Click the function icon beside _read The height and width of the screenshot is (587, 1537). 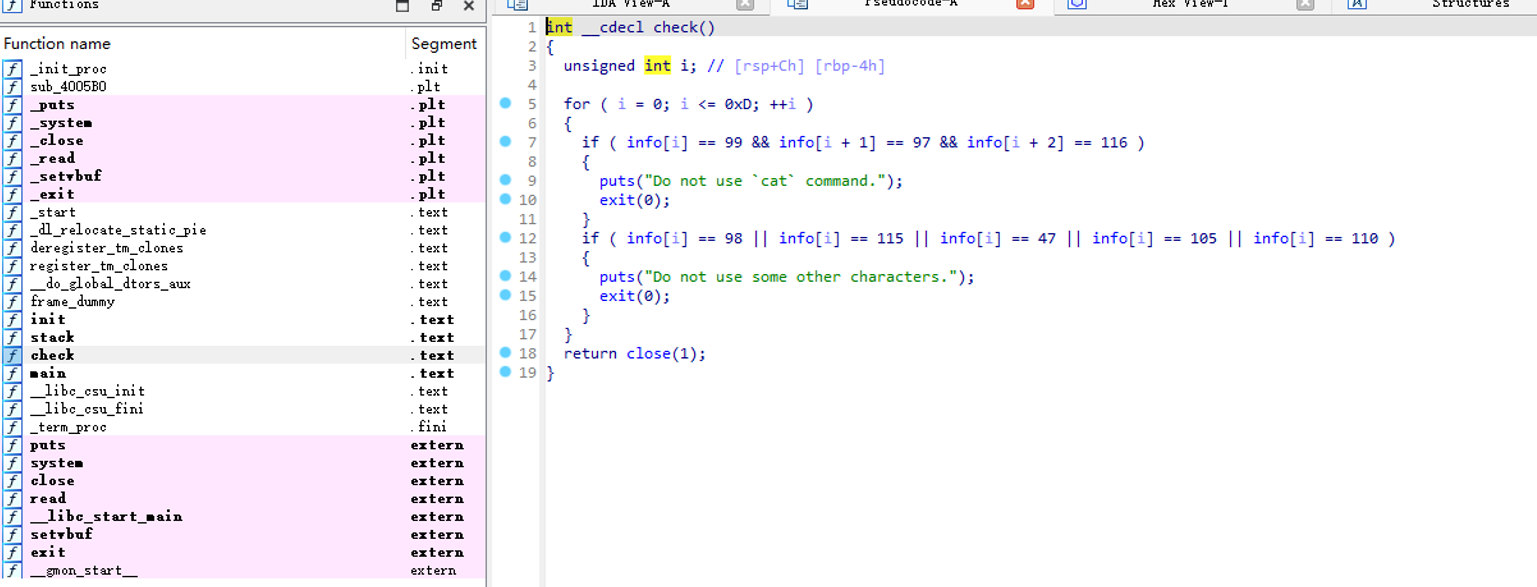[12, 158]
